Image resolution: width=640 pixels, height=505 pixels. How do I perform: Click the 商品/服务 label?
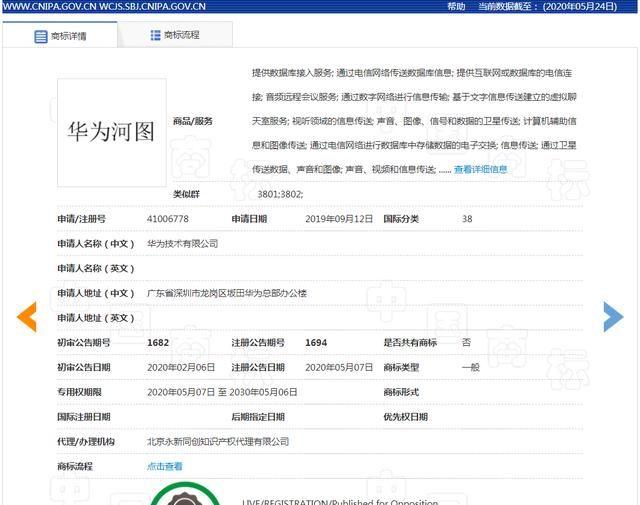point(193,121)
